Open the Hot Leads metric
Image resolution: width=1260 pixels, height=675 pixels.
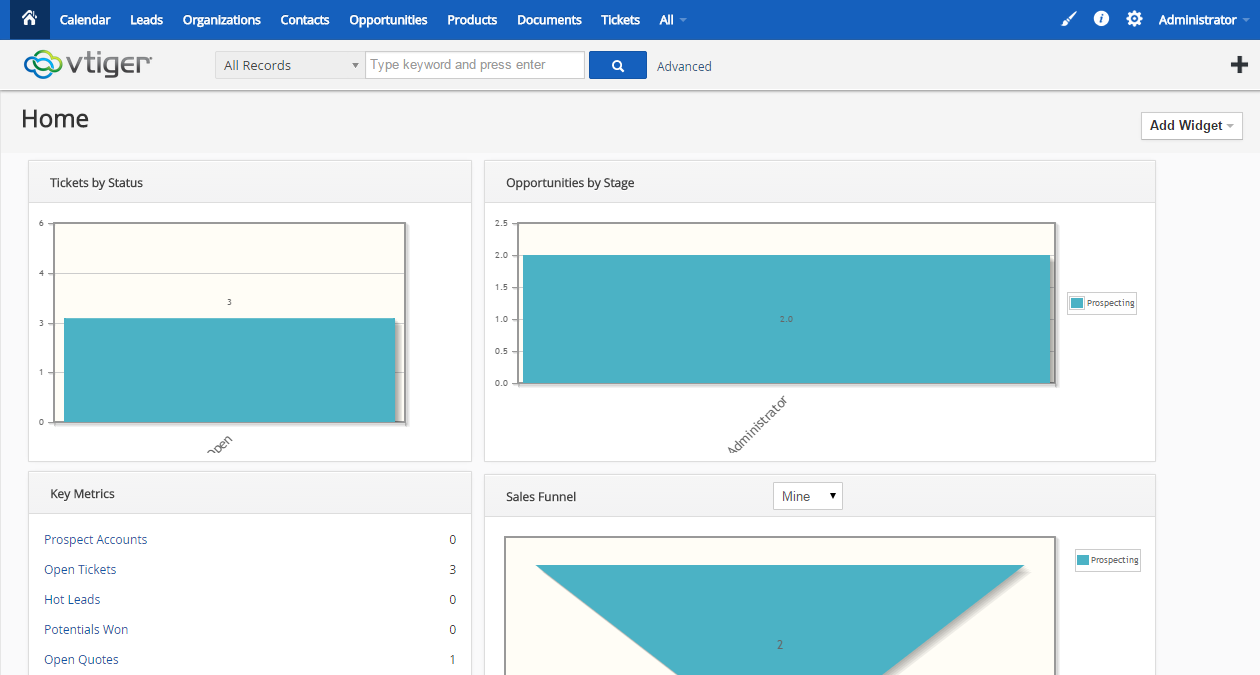(x=72, y=599)
